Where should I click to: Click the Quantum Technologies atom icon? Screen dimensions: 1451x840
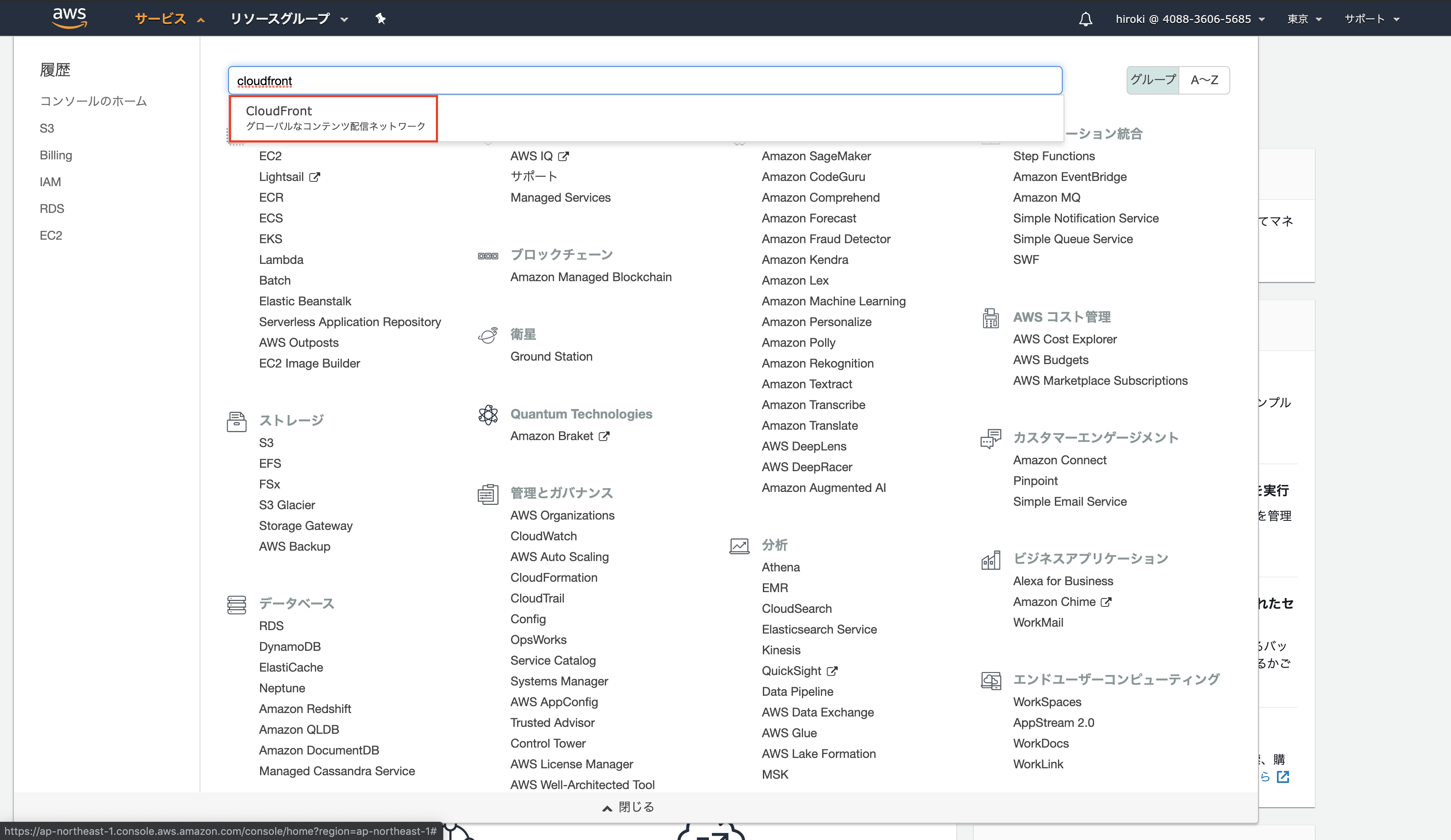pyautogui.click(x=488, y=415)
